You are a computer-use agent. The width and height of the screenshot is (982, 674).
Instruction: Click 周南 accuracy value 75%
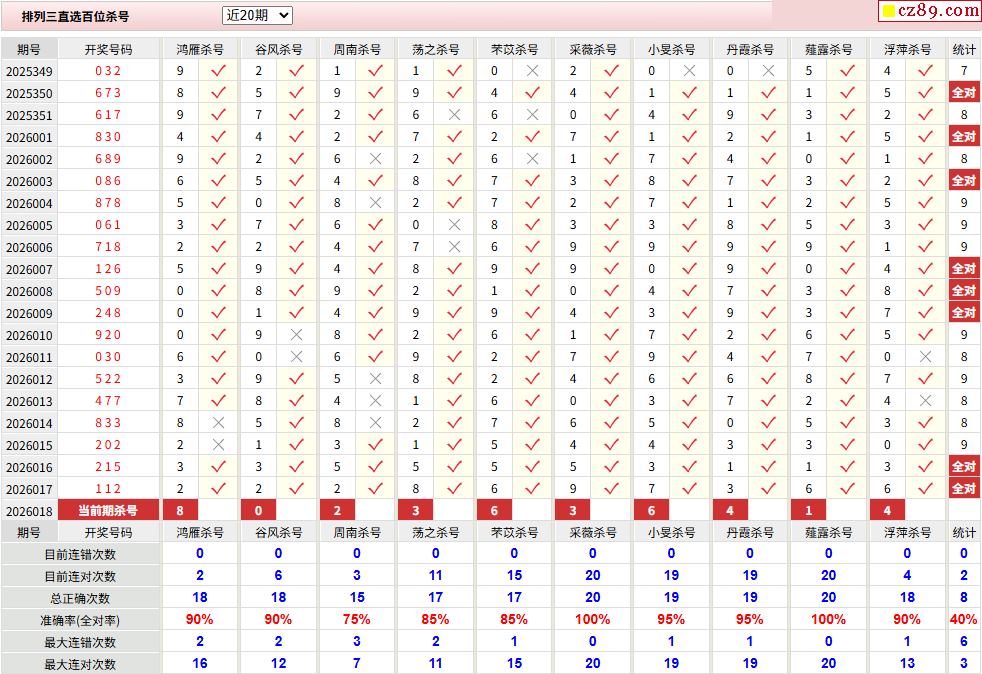(357, 620)
